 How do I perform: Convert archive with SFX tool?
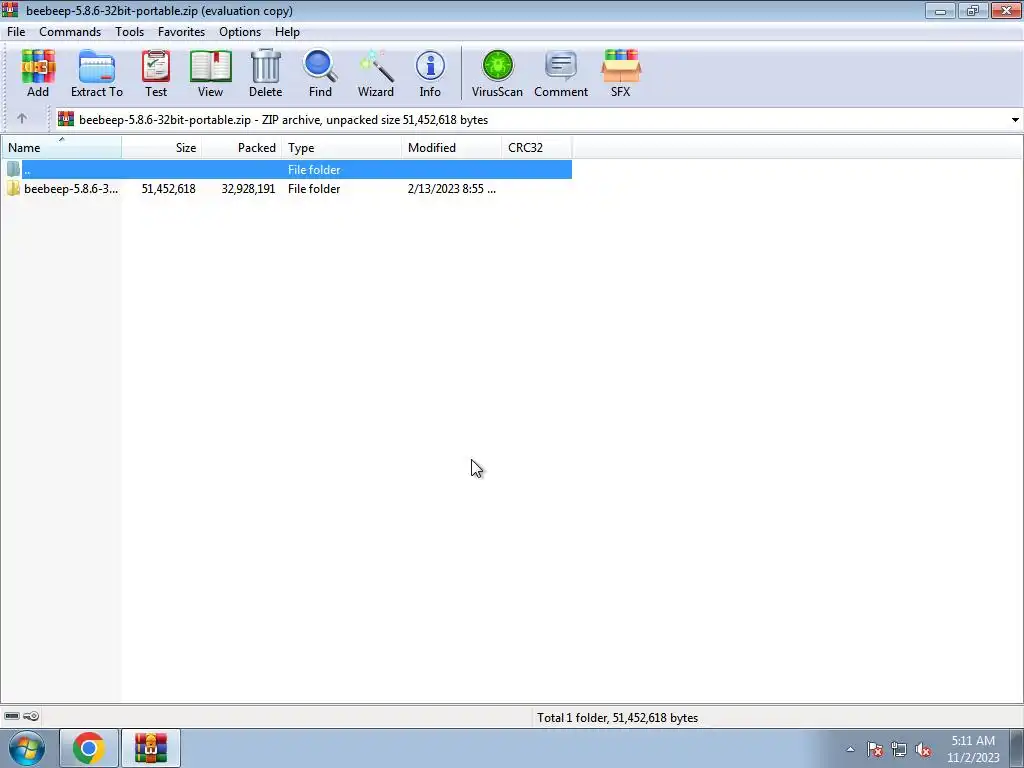[x=620, y=73]
